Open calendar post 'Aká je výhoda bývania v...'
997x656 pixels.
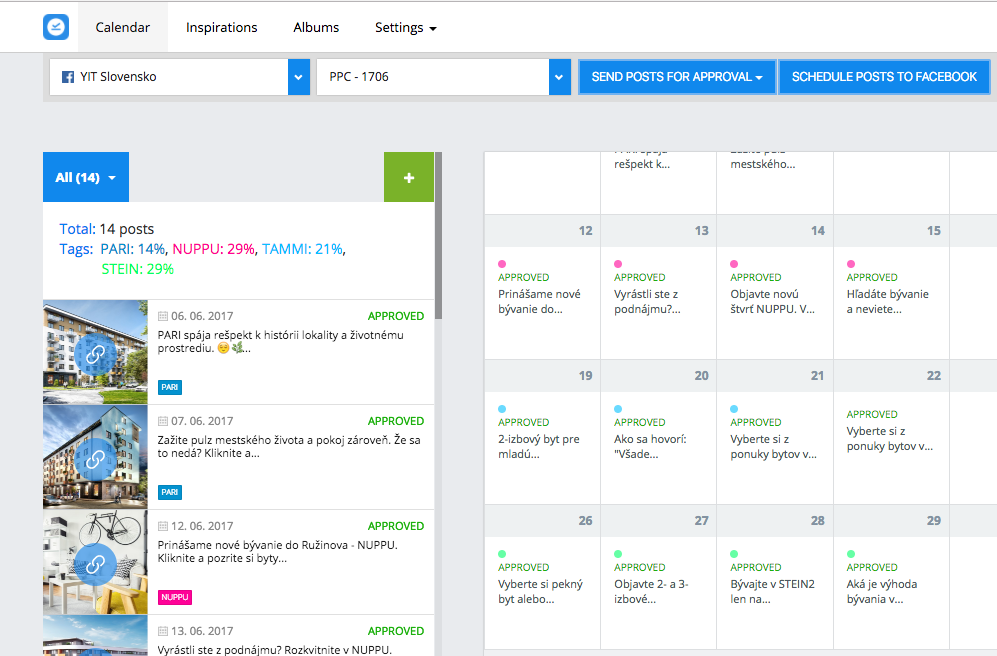[882, 592]
